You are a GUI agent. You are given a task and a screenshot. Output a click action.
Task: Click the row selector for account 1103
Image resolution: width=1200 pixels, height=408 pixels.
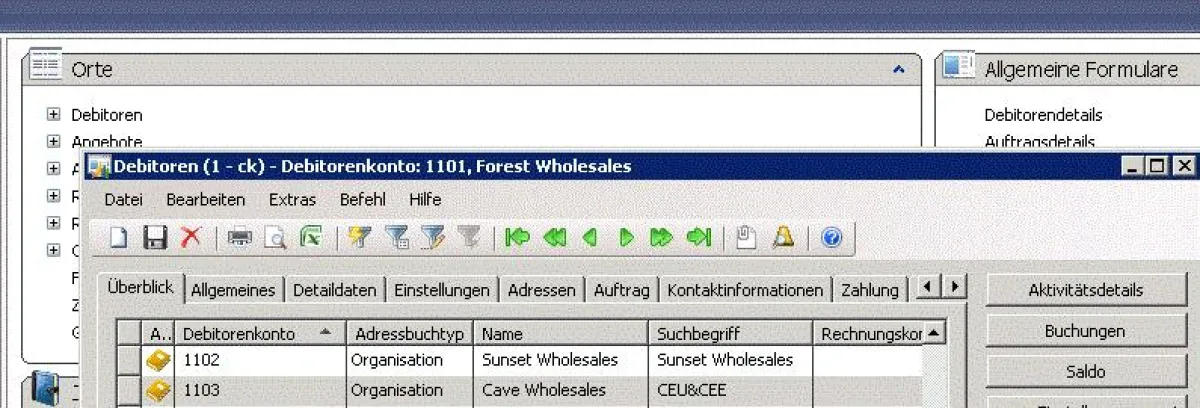[x=129, y=390]
